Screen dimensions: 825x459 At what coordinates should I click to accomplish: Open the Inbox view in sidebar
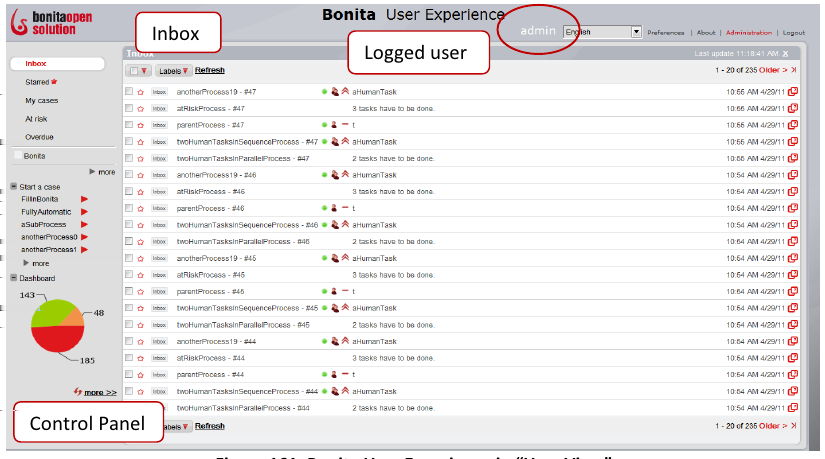(x=57, y=64)
